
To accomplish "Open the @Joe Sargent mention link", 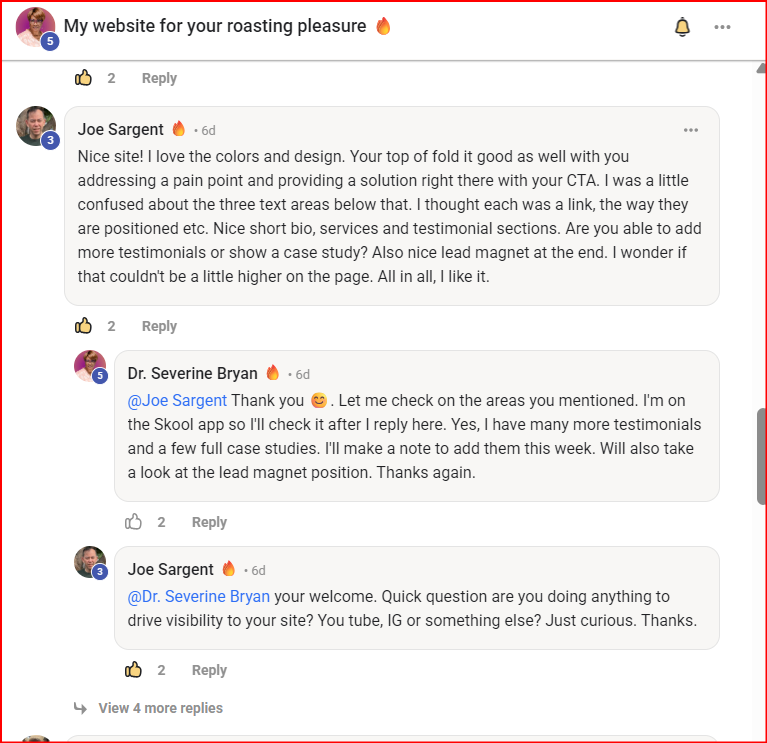I will point(177,401).
